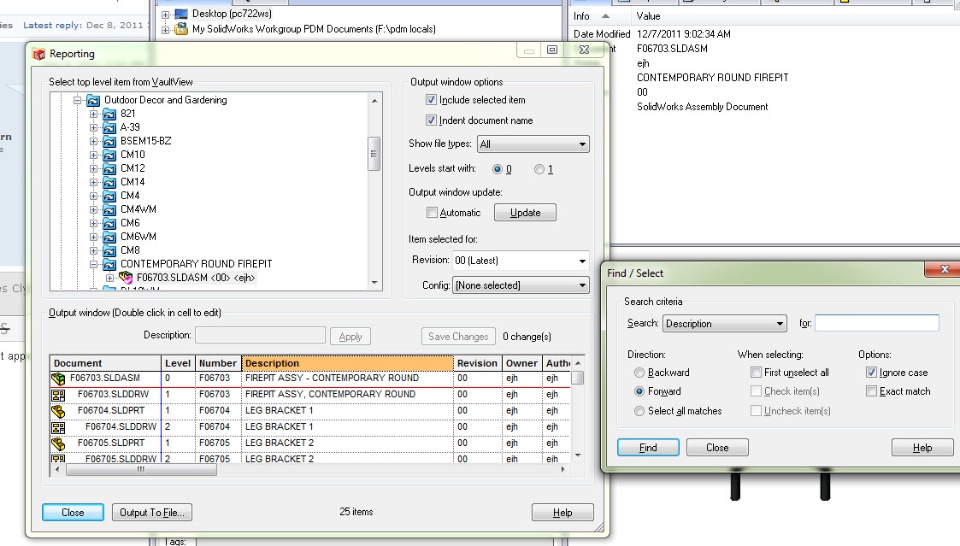
Task: Toggle the Indent document name checkbox
Action: click(431, 120)
